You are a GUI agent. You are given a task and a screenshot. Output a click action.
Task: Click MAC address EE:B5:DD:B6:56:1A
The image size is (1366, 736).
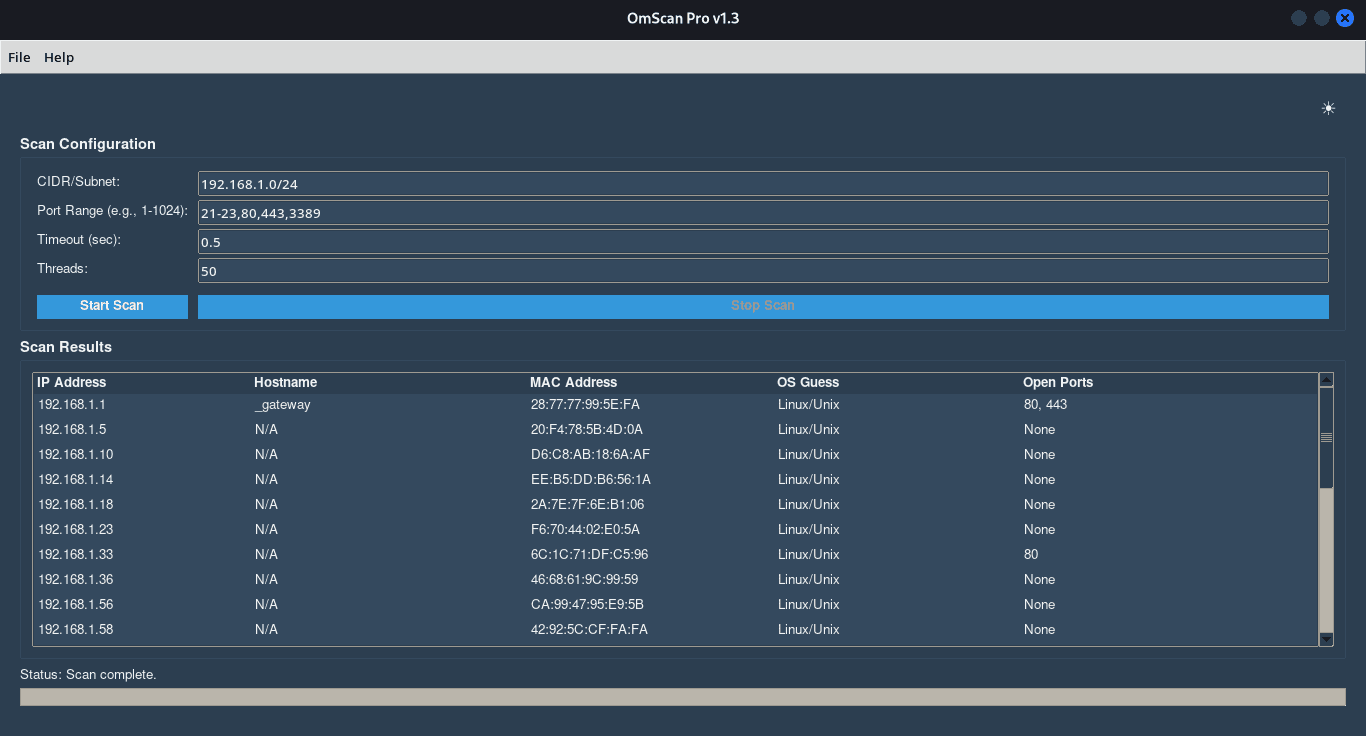point(591,480)
